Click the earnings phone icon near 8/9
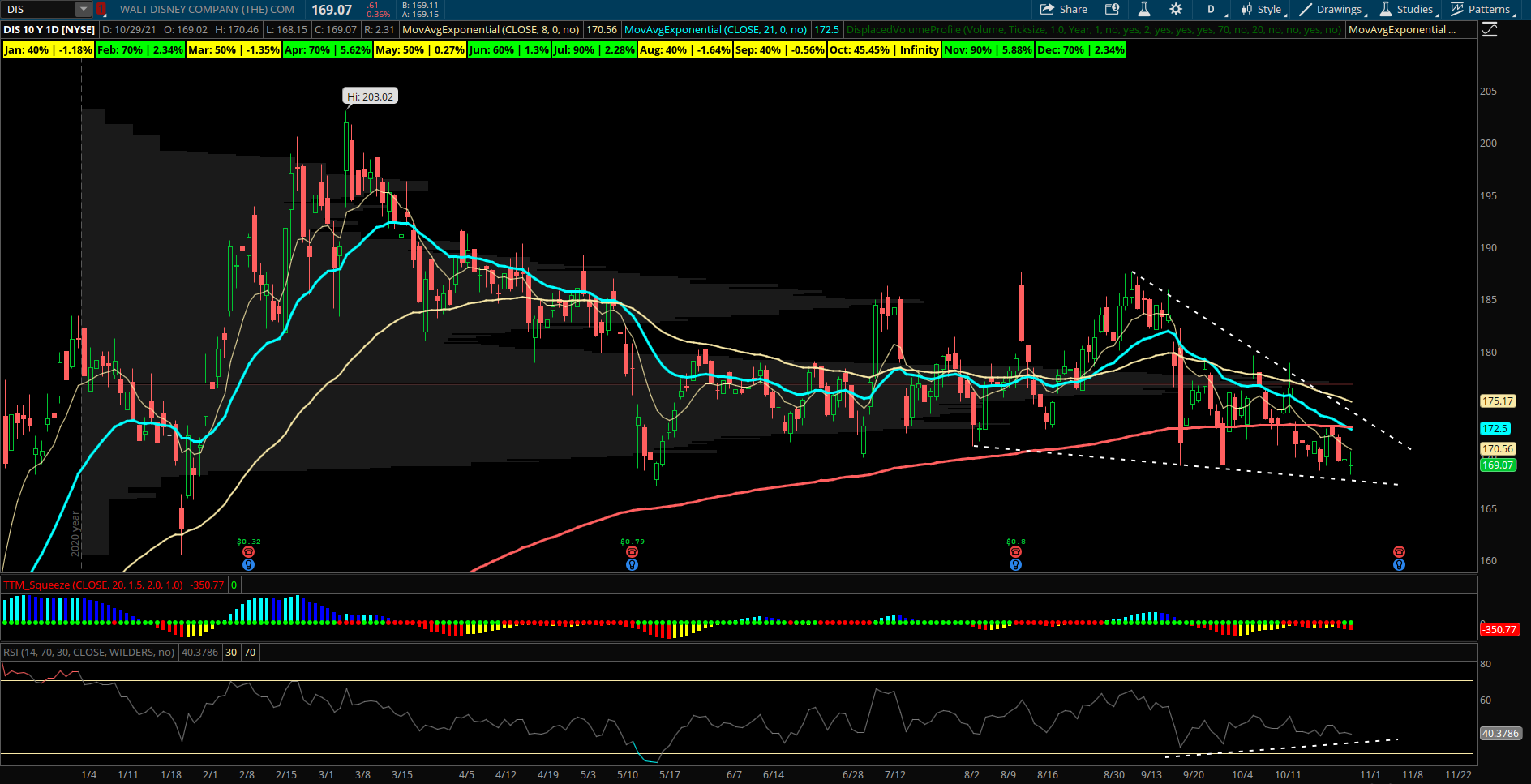This screenshot has width=1531, height=784. point(1015,552)
